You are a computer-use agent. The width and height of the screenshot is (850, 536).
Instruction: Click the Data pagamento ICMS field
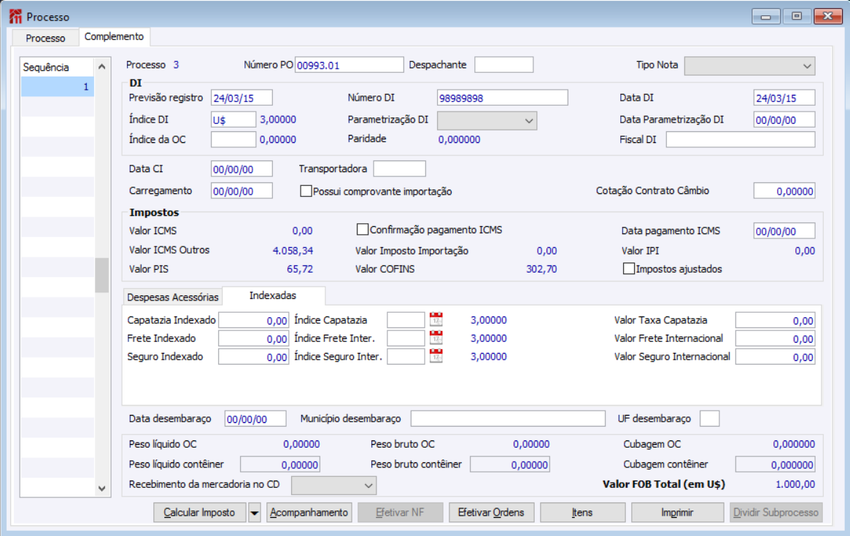pos(784,231)
